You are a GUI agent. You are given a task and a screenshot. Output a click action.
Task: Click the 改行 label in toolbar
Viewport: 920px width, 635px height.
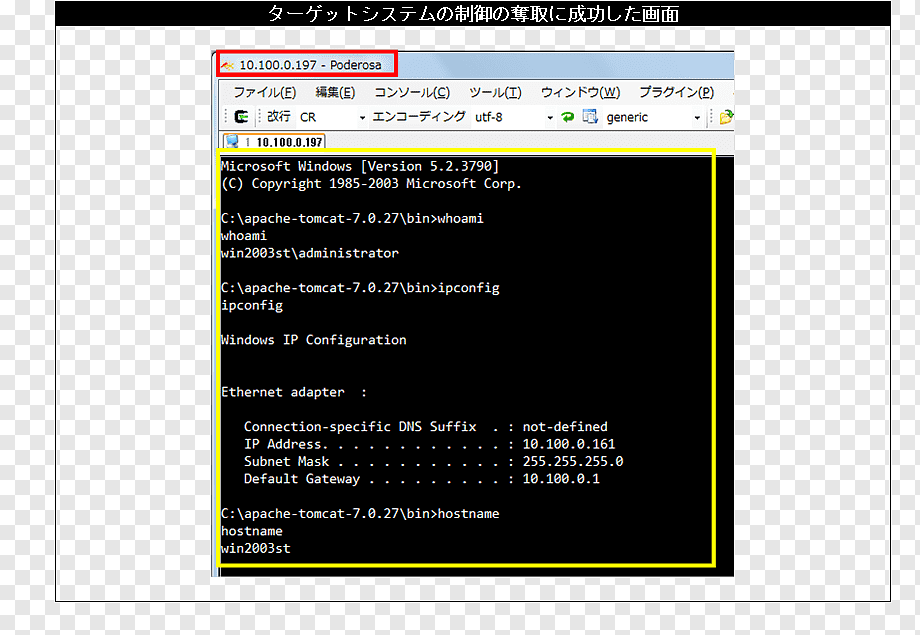(279, 117)
